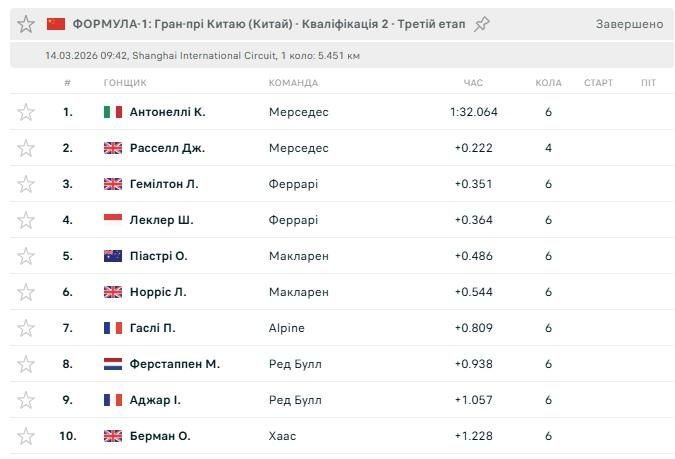Toggle favorite star for Расселл Дж.

26,148
